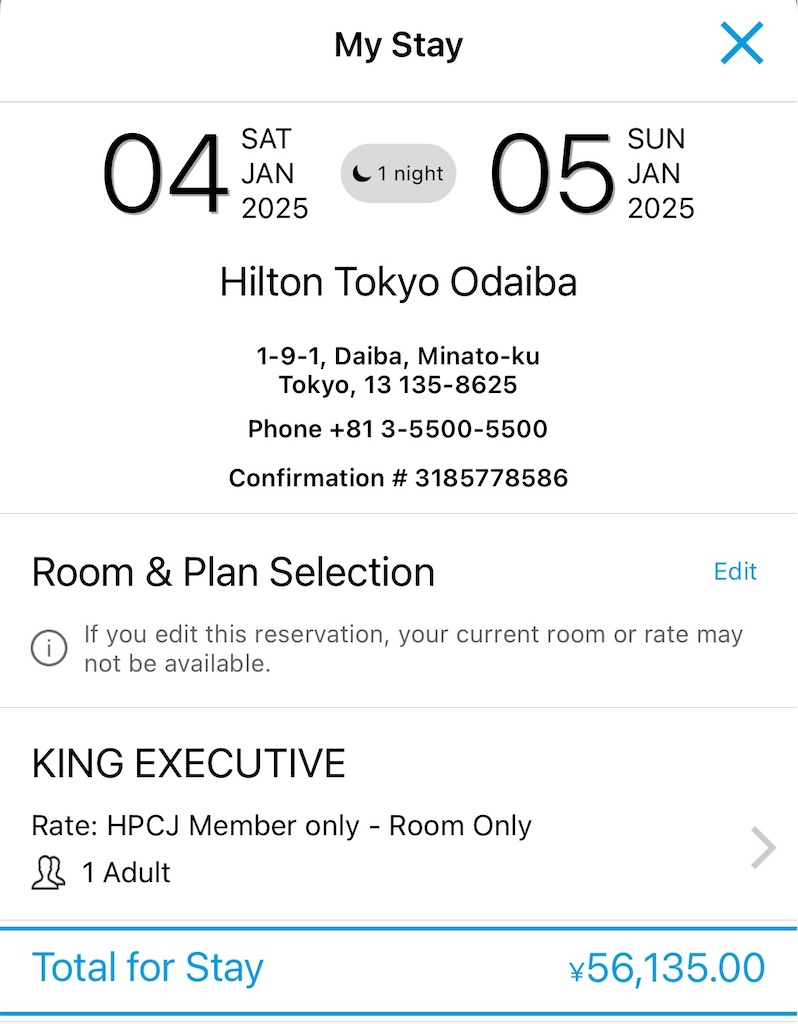Tap the My Stay header title
Image resolution: width=798 pixels, height=1024 pixels.
398,45
